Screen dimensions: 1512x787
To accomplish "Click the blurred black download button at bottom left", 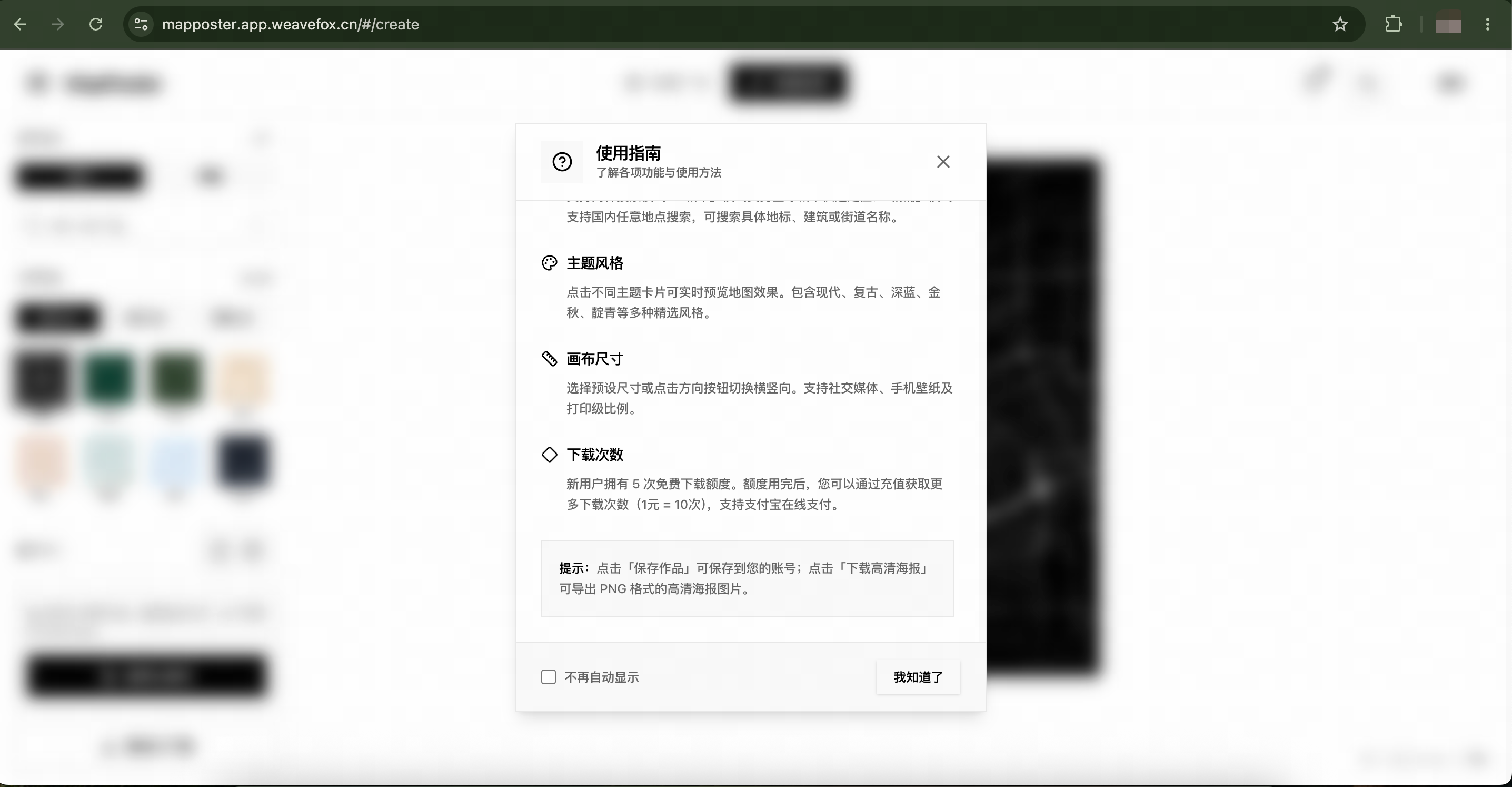I will (147, 675).
